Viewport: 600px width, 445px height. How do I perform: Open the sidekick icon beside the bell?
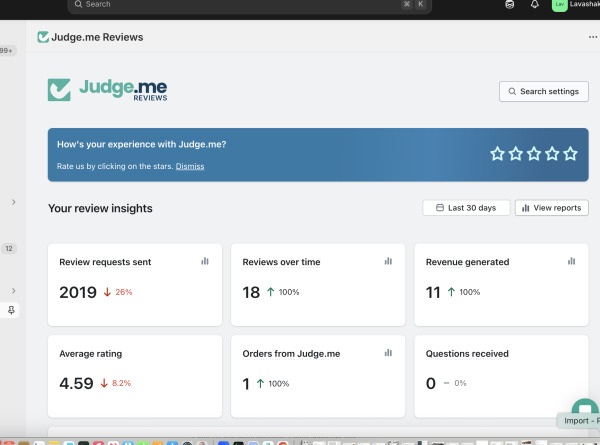[x=510, y=4]
